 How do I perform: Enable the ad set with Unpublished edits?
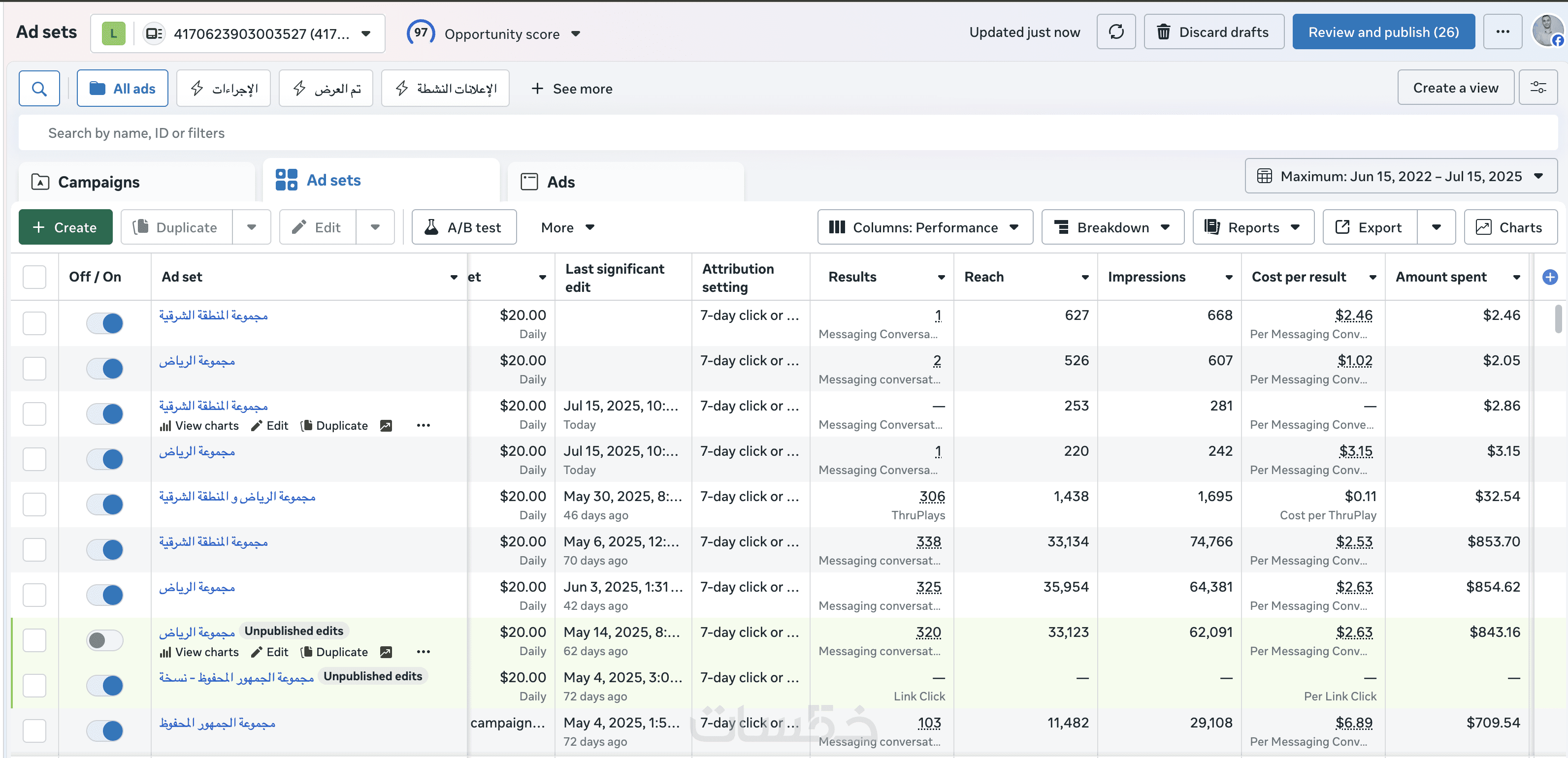105,640
